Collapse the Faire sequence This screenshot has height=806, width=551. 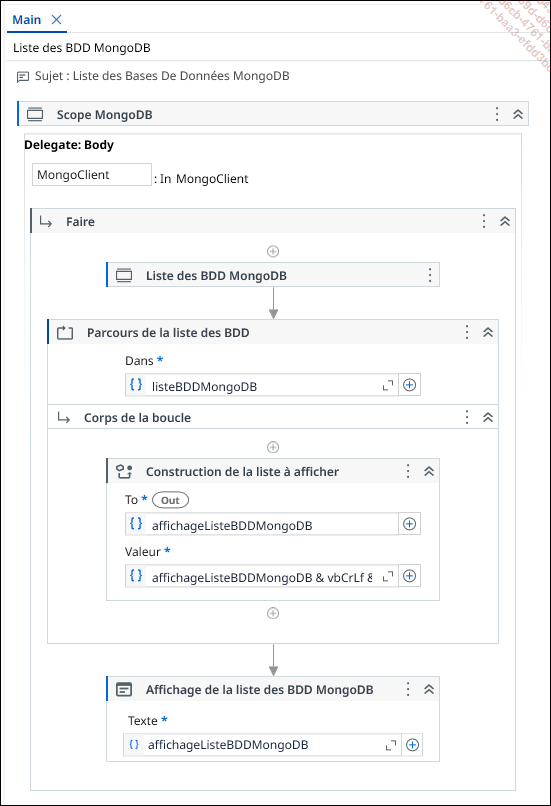tap(505, 221)
